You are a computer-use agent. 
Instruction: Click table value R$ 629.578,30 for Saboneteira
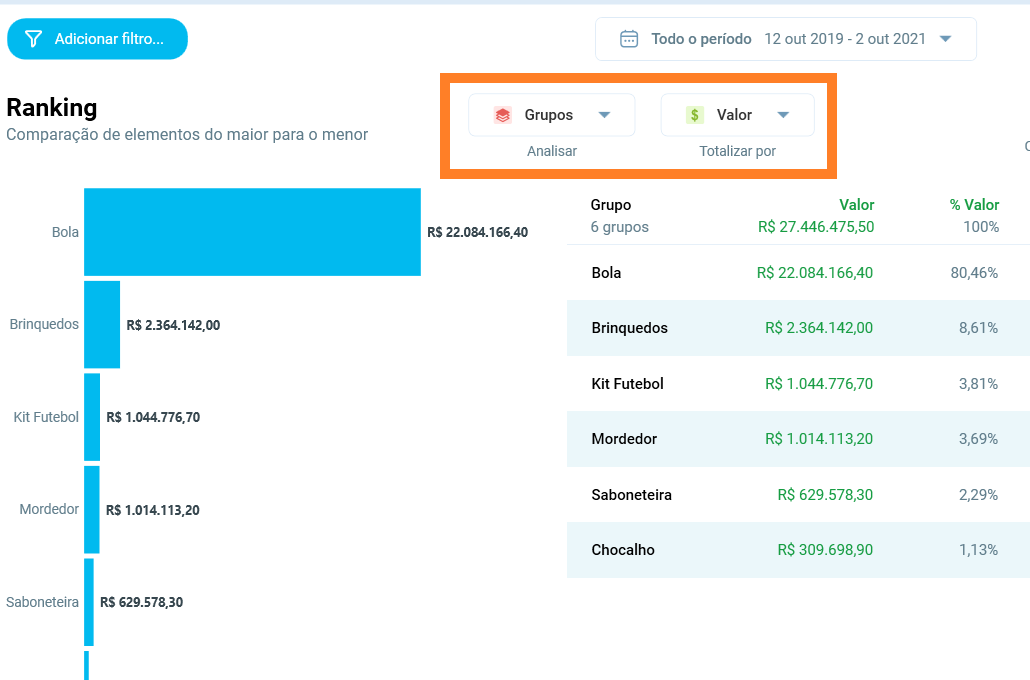825,495
